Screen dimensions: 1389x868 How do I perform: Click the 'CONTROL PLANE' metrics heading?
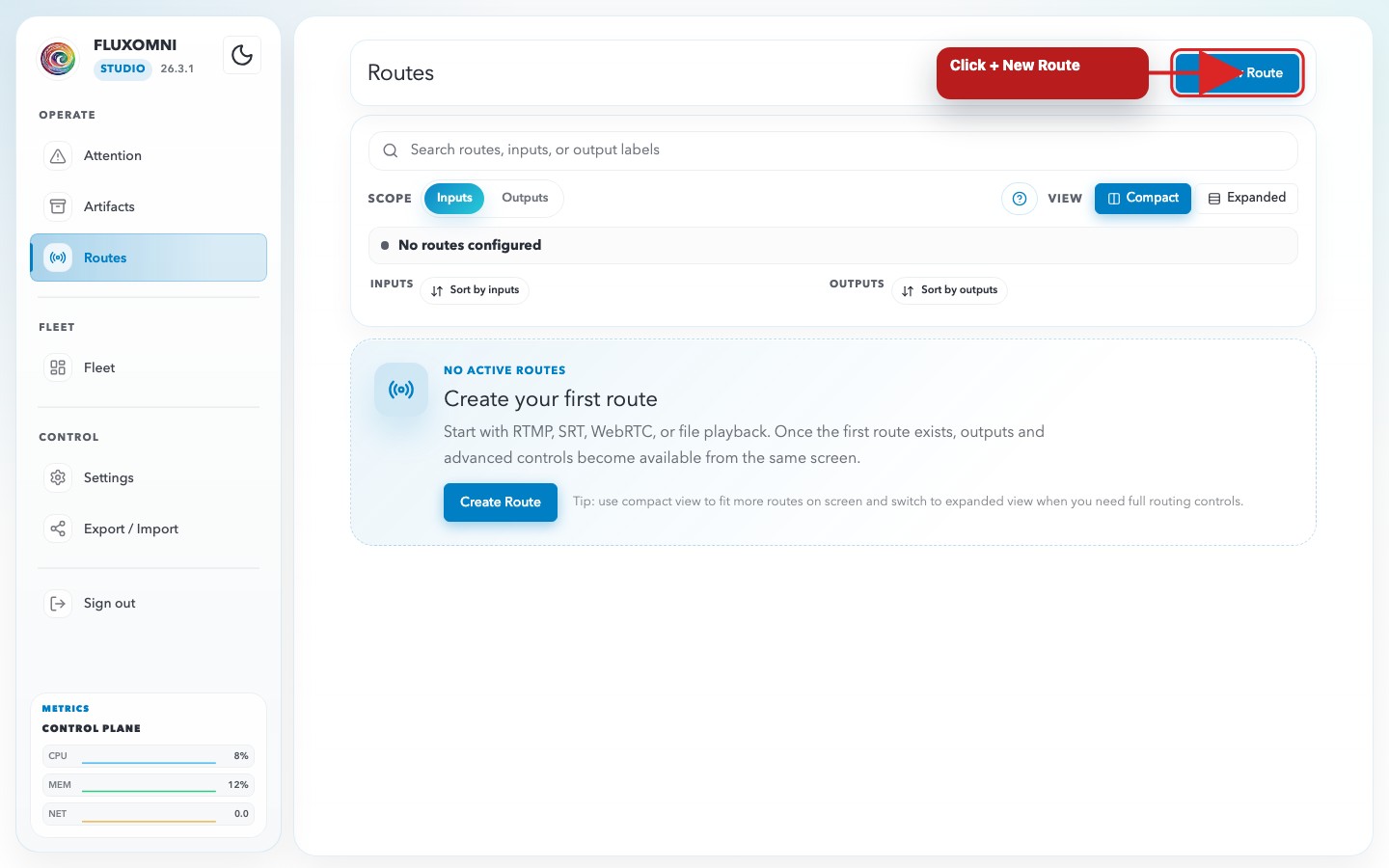92,728
